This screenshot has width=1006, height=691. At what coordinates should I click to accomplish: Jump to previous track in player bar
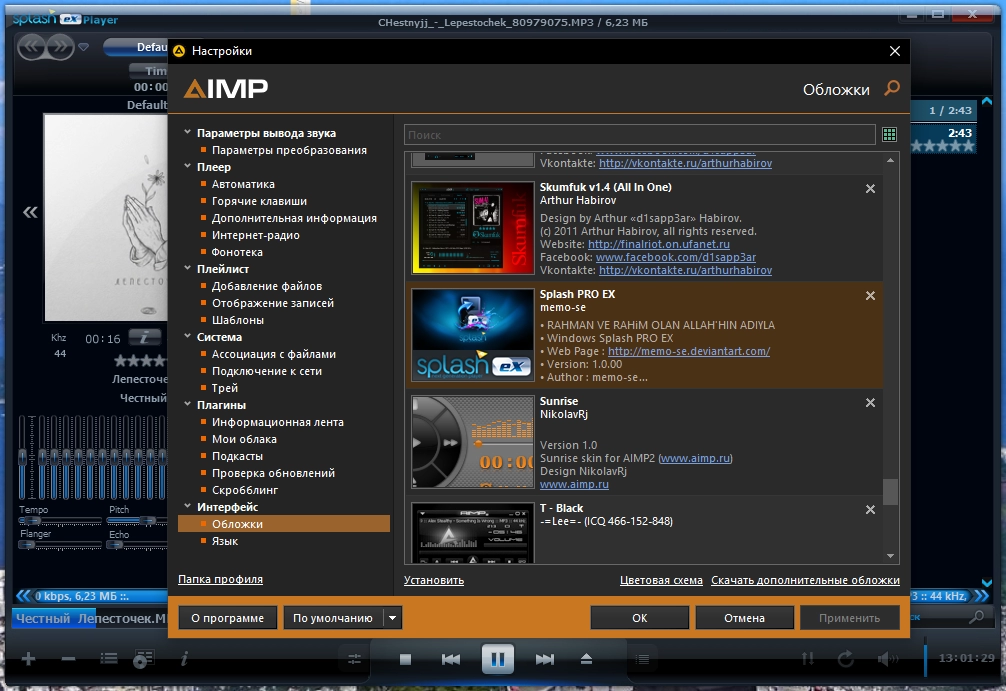(x=450, y=659)
